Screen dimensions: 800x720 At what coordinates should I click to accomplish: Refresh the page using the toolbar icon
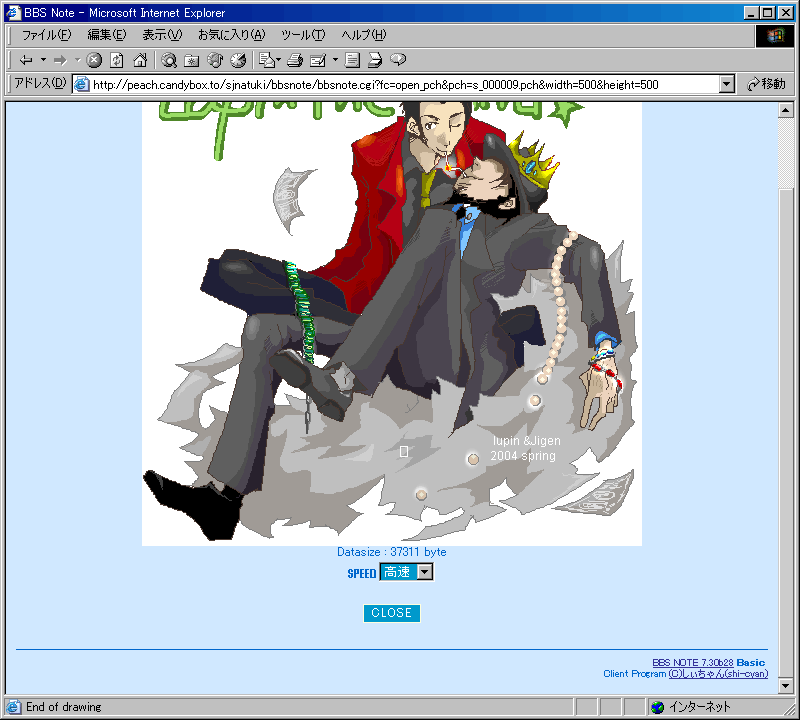pos(117,60)
